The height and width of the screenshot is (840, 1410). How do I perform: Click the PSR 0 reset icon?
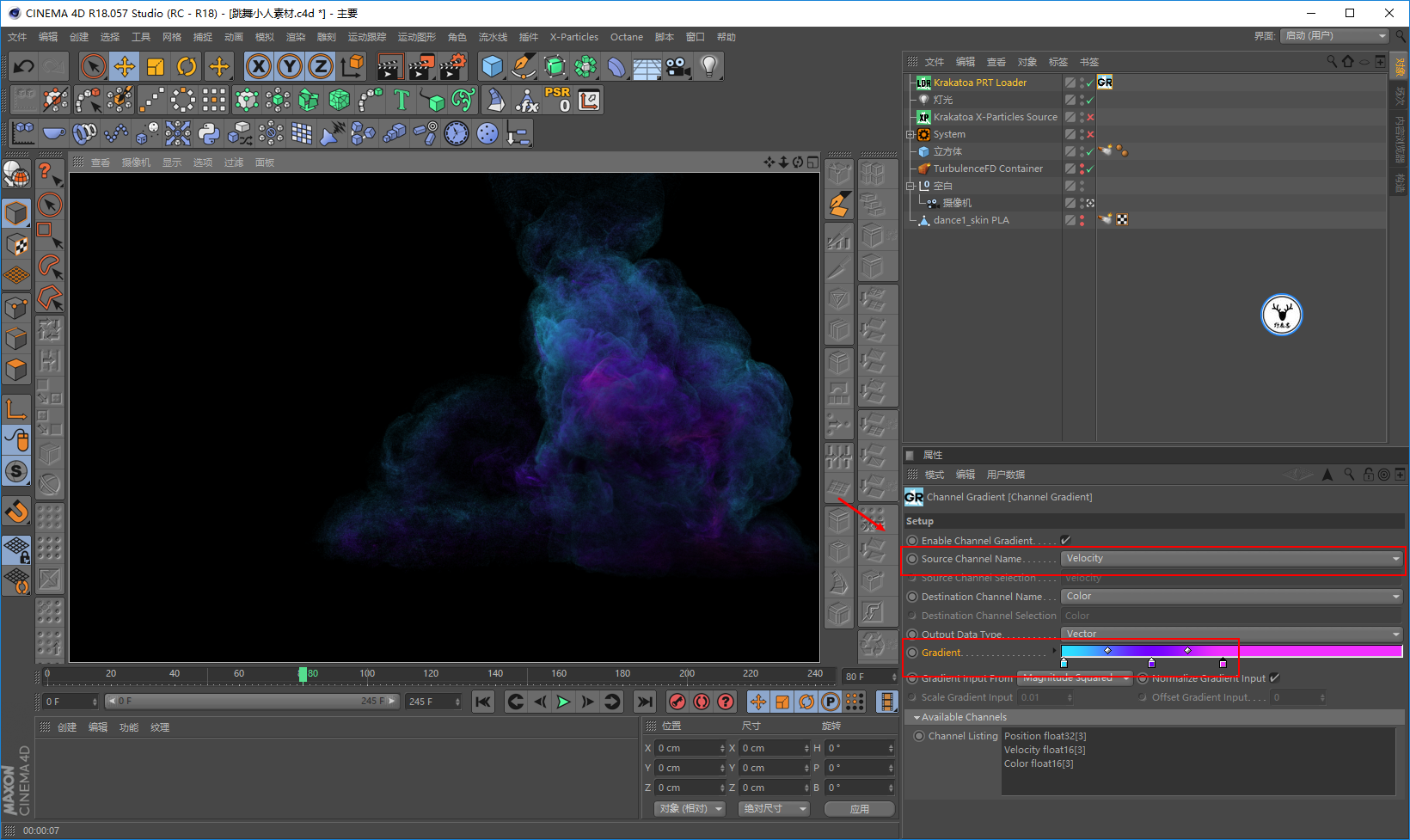(558, 100)
